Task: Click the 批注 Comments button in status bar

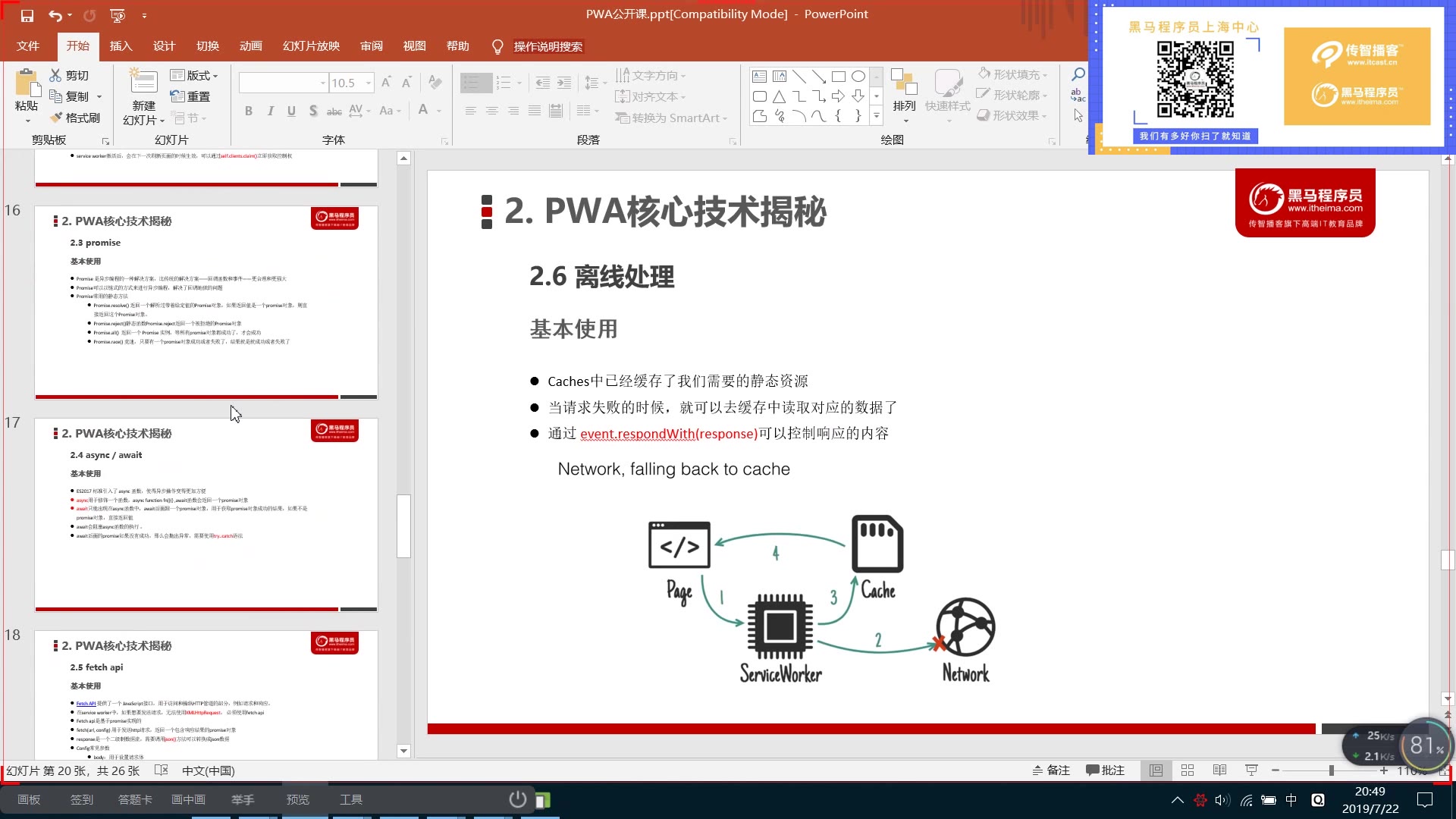Action: tap(1105, 770)
